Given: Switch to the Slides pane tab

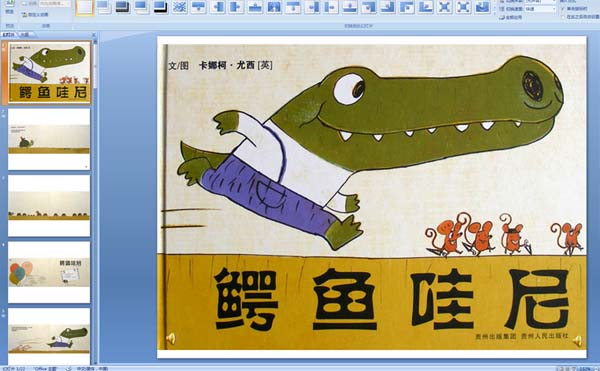Looking at the screenshot, I should (x=9, y=34).
